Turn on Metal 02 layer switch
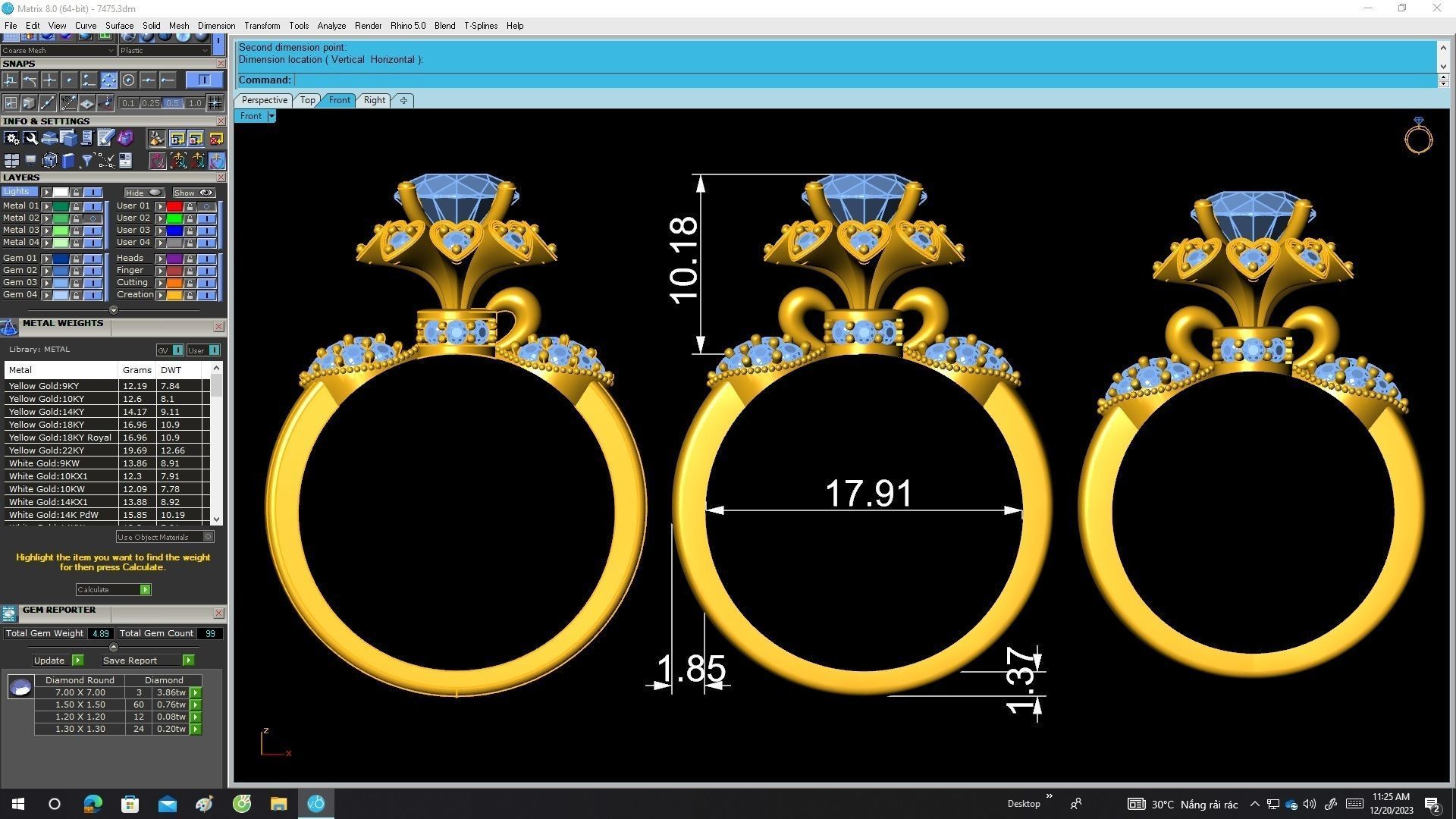This screenshot has width=1456, height=819. (93, 218)
